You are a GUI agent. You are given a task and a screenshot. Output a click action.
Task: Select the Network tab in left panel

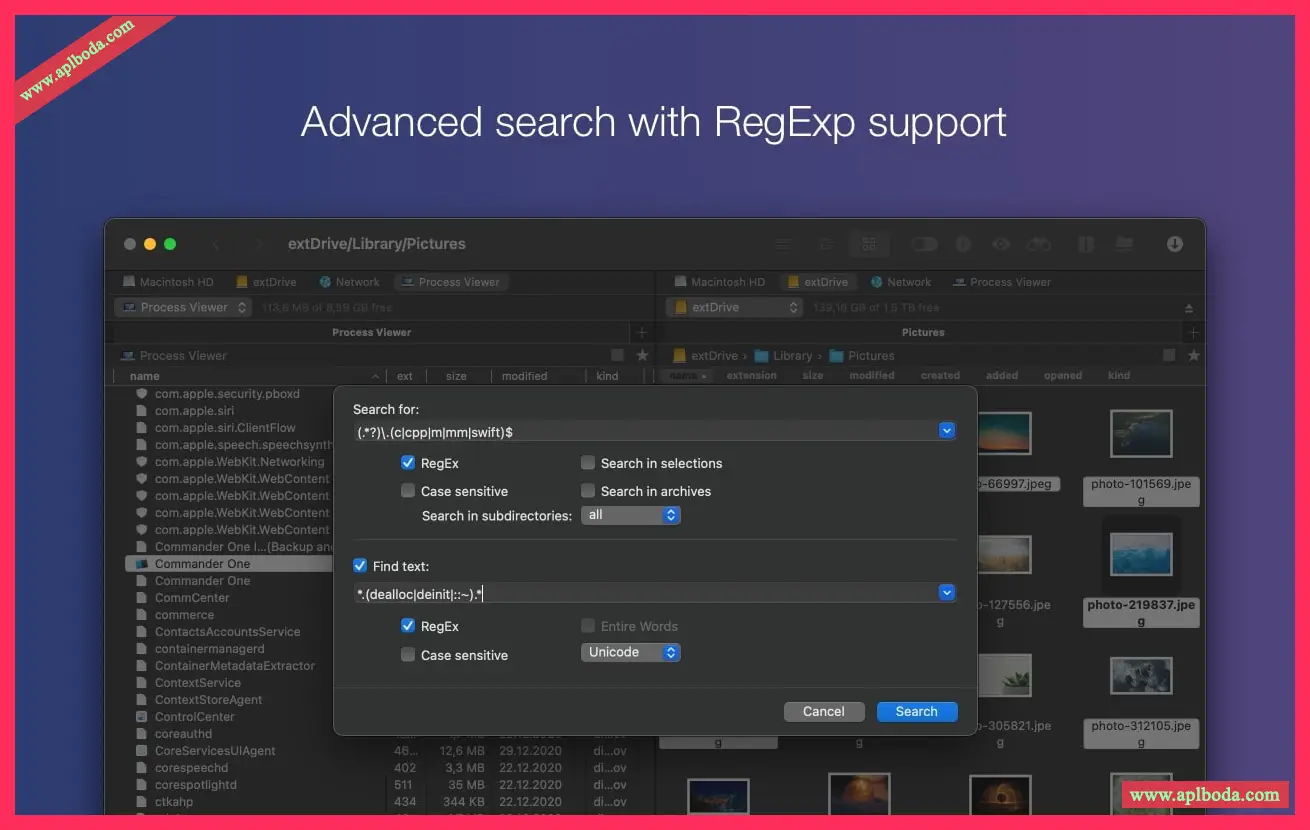(349, 282)
